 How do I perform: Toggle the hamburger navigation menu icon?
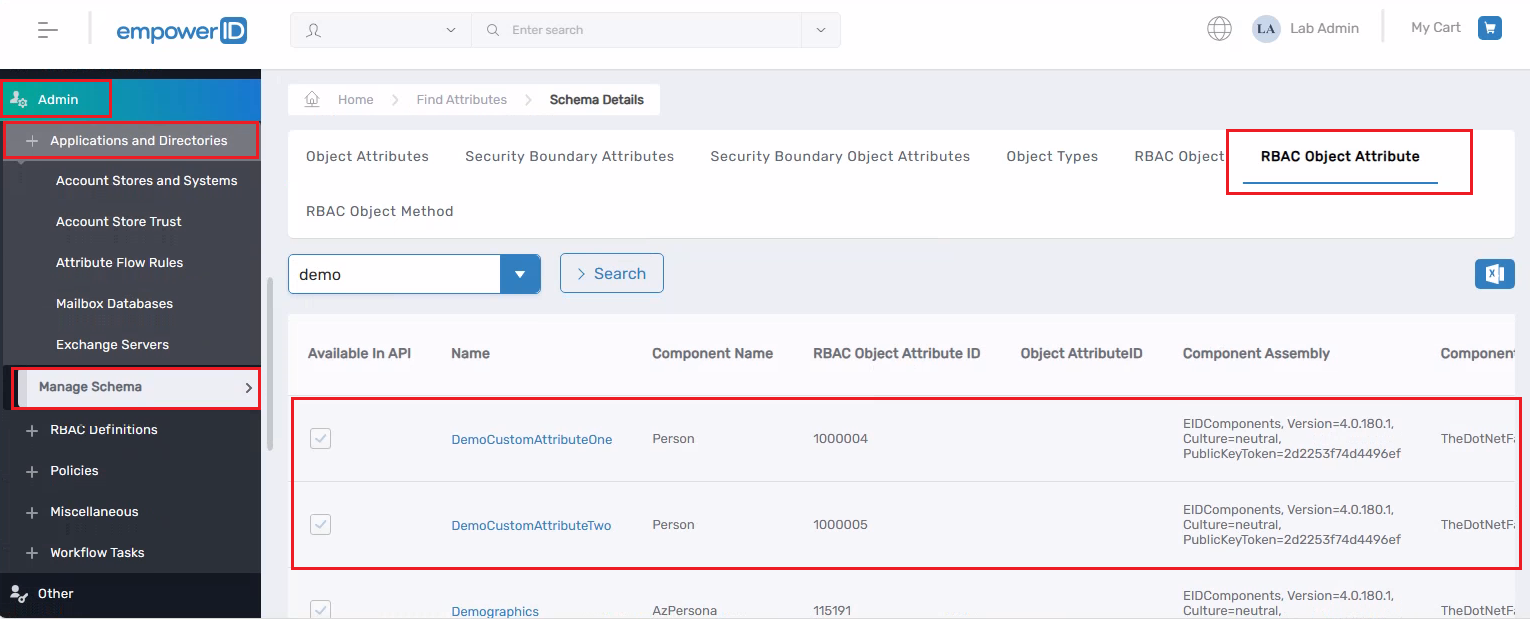coord(48,30)
